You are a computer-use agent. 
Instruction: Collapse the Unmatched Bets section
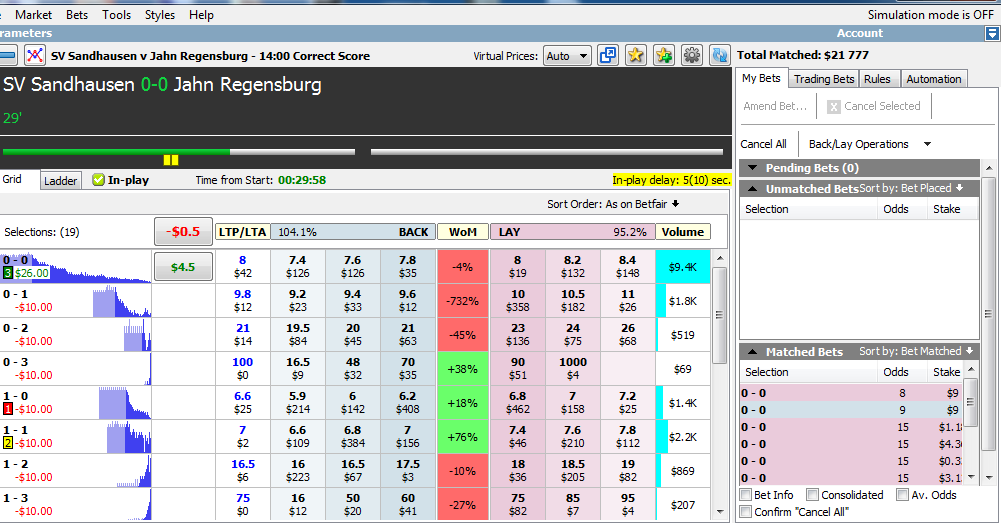753,189
